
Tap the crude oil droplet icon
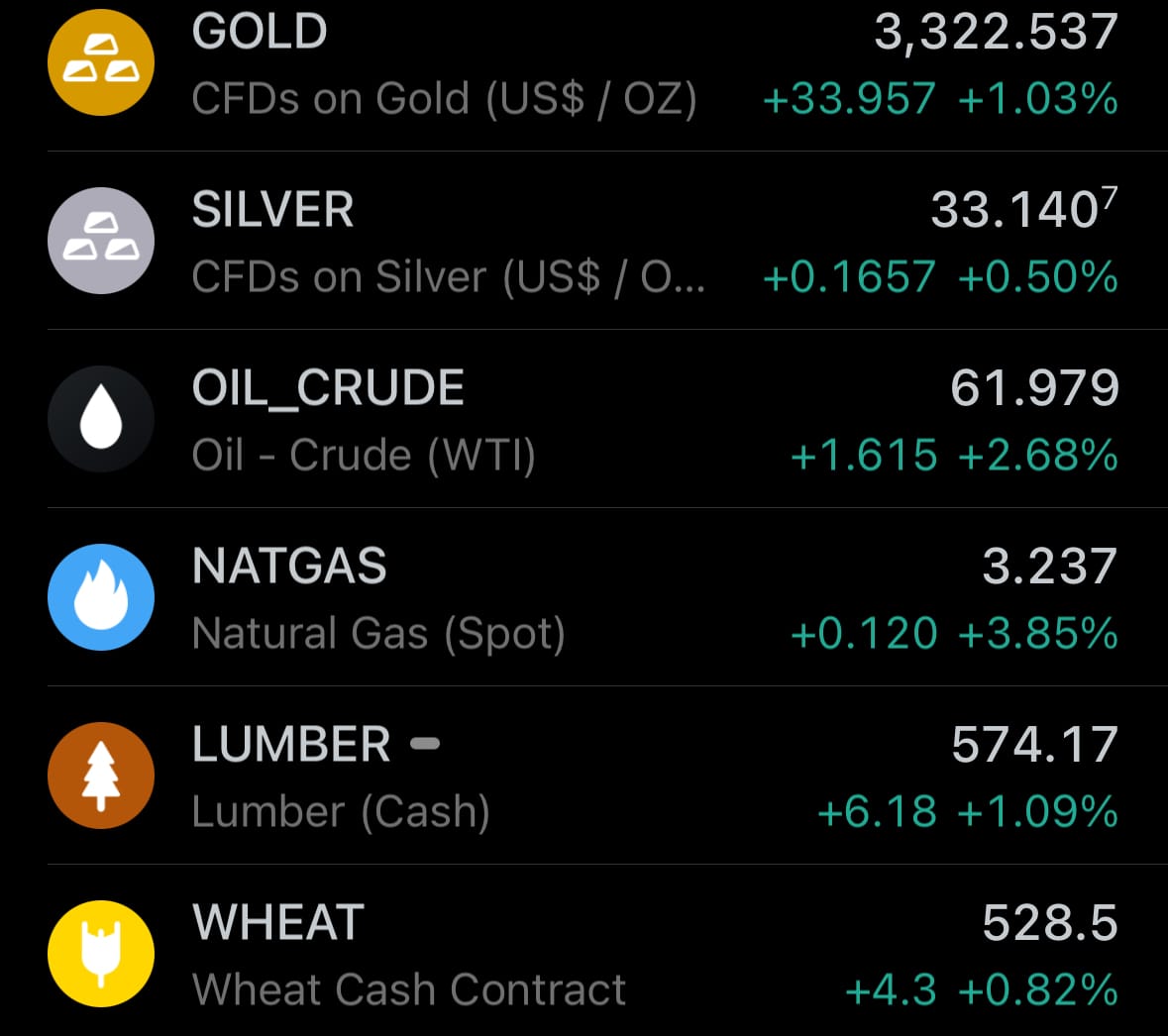101,419
